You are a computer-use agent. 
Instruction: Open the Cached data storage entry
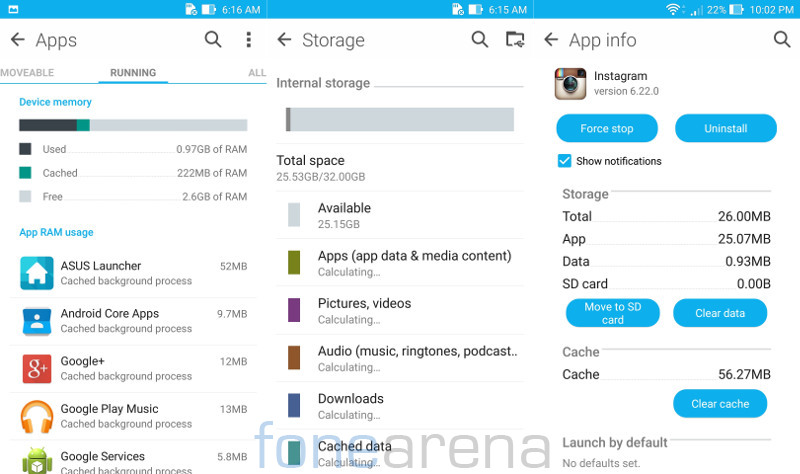click(x=399, y=453)
